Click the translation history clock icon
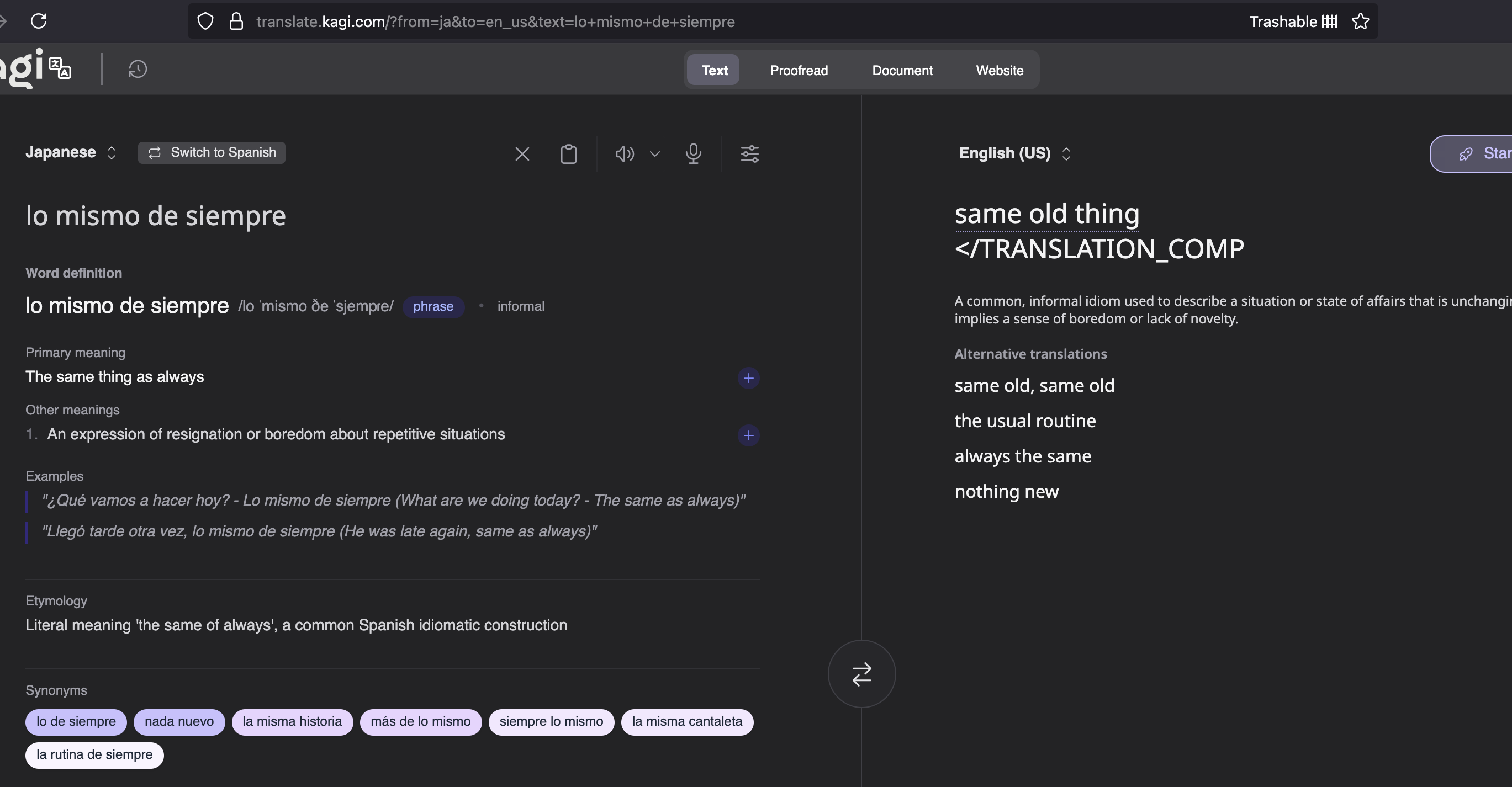1512x787 pixels. pos(138,69)
